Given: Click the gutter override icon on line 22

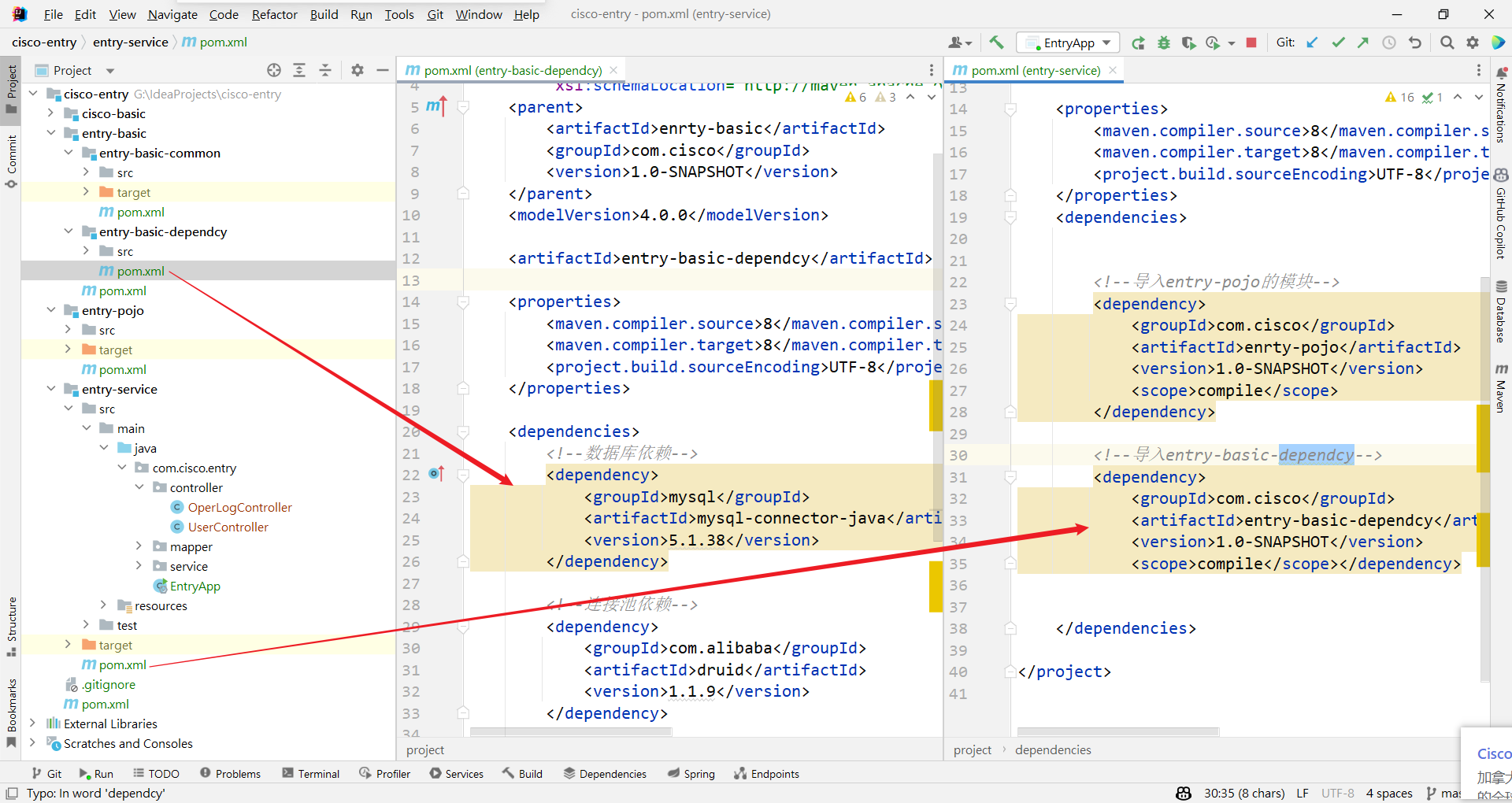Looking at the screenshot, I should [x=436, y=474].
